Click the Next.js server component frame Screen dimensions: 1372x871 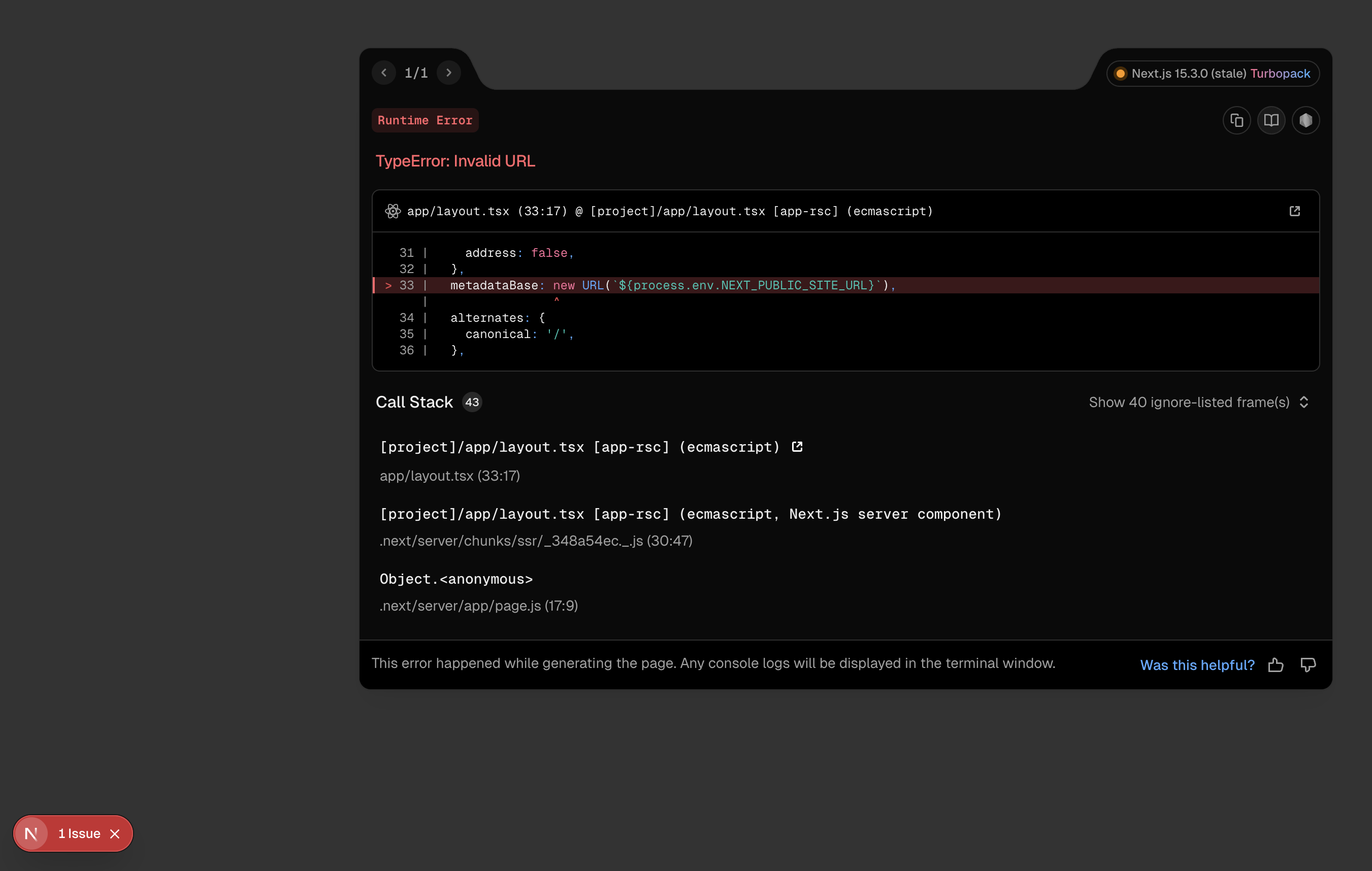[x=691, y=514]
